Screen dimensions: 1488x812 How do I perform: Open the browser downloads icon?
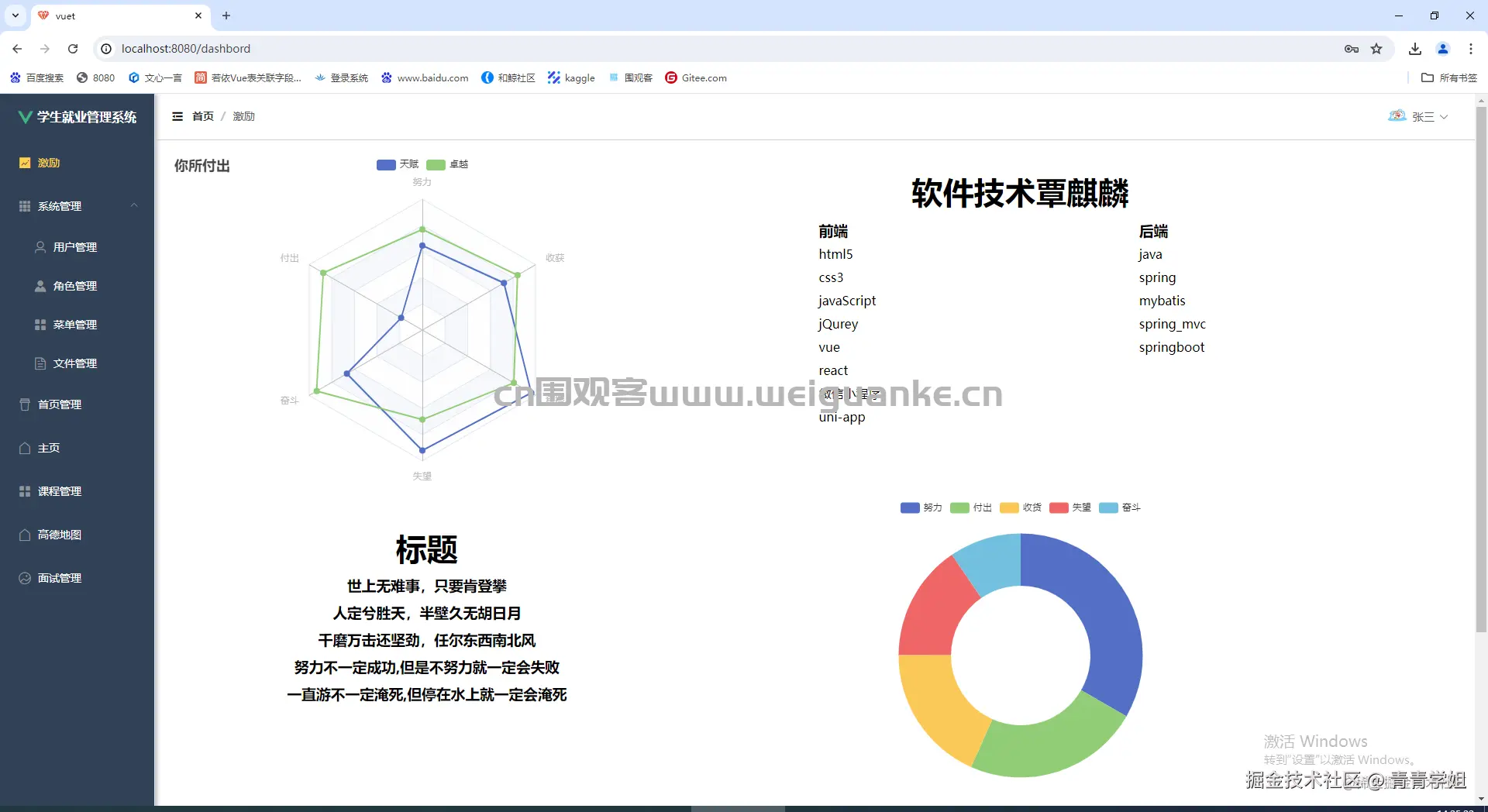click(1415, 49)
